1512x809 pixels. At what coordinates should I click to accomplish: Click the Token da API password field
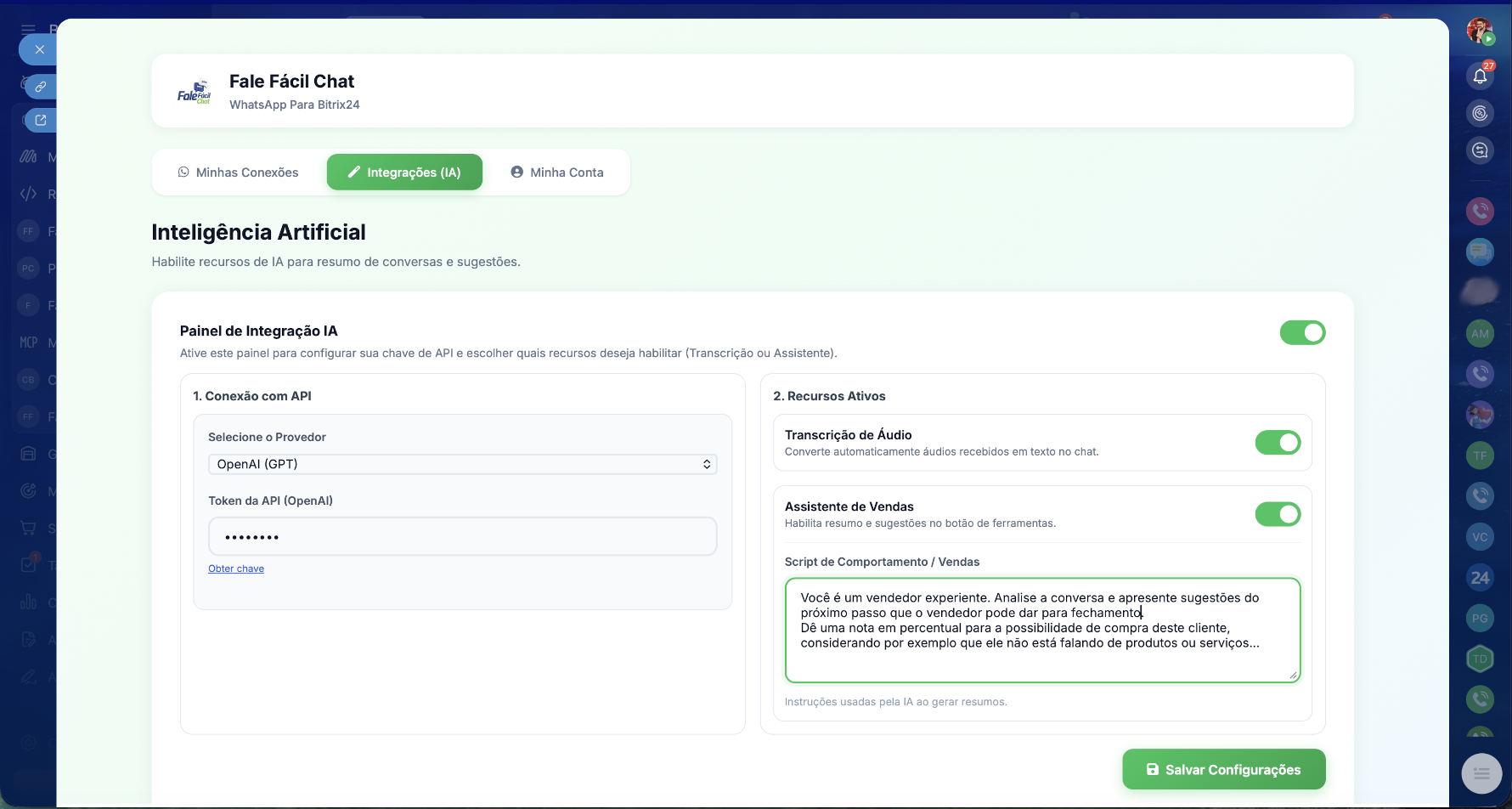[x=462, y=537]
